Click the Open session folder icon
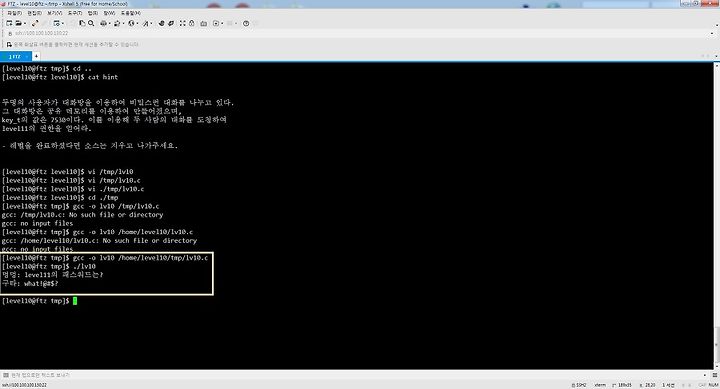Viewport: 720px width, 389px height. point(18,23)
